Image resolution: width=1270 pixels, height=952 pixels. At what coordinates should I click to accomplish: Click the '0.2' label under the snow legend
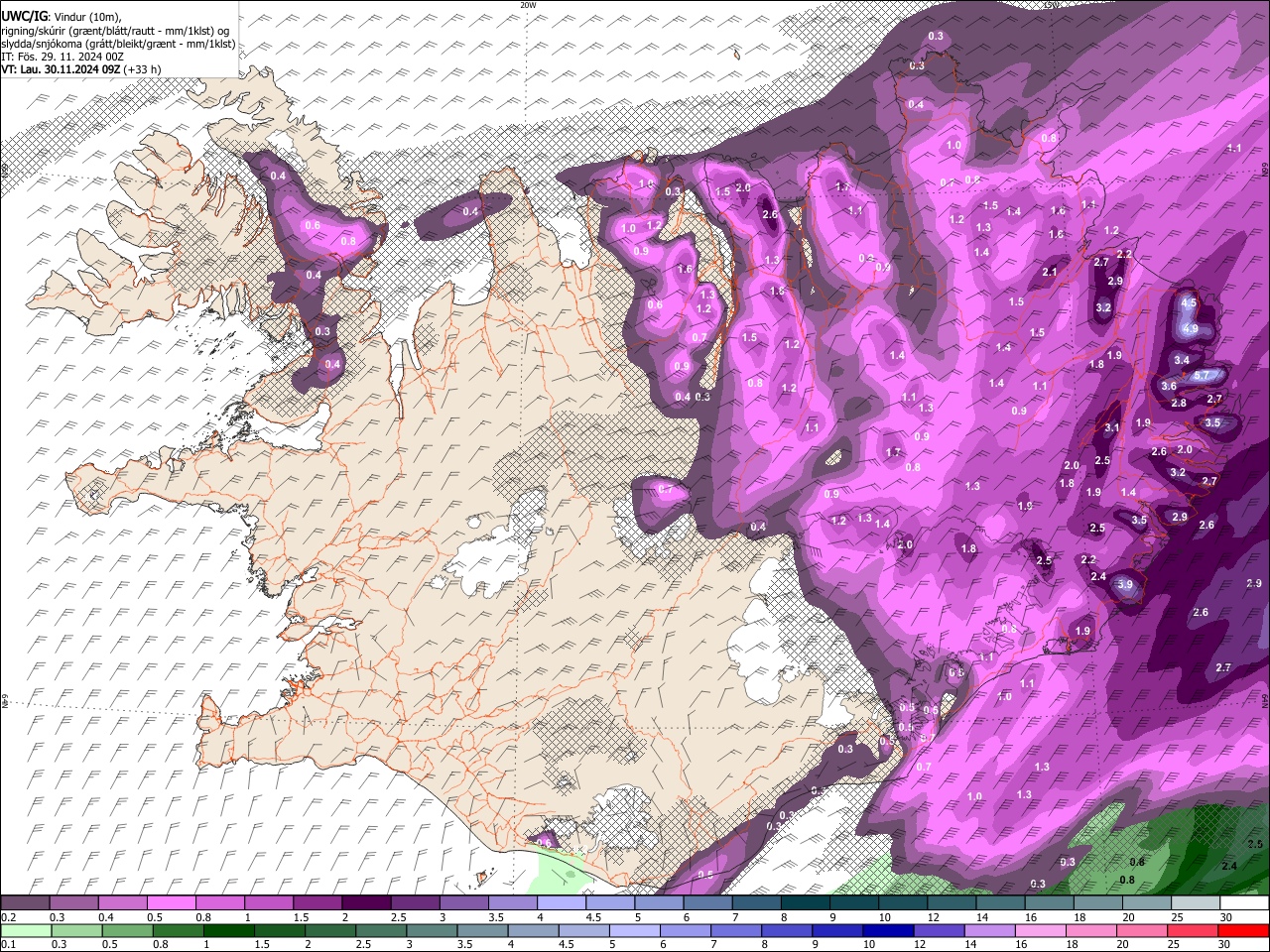click(8, 917)
